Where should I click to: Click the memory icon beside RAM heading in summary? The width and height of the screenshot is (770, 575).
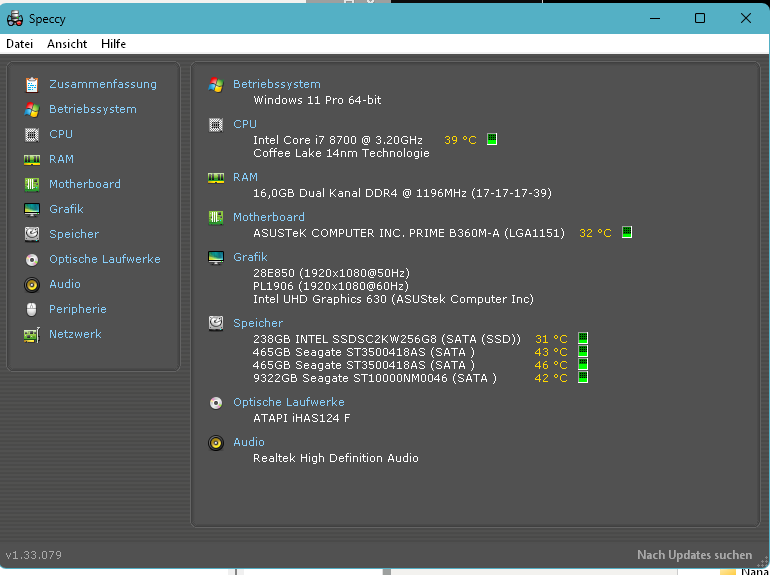pos(216,177)
